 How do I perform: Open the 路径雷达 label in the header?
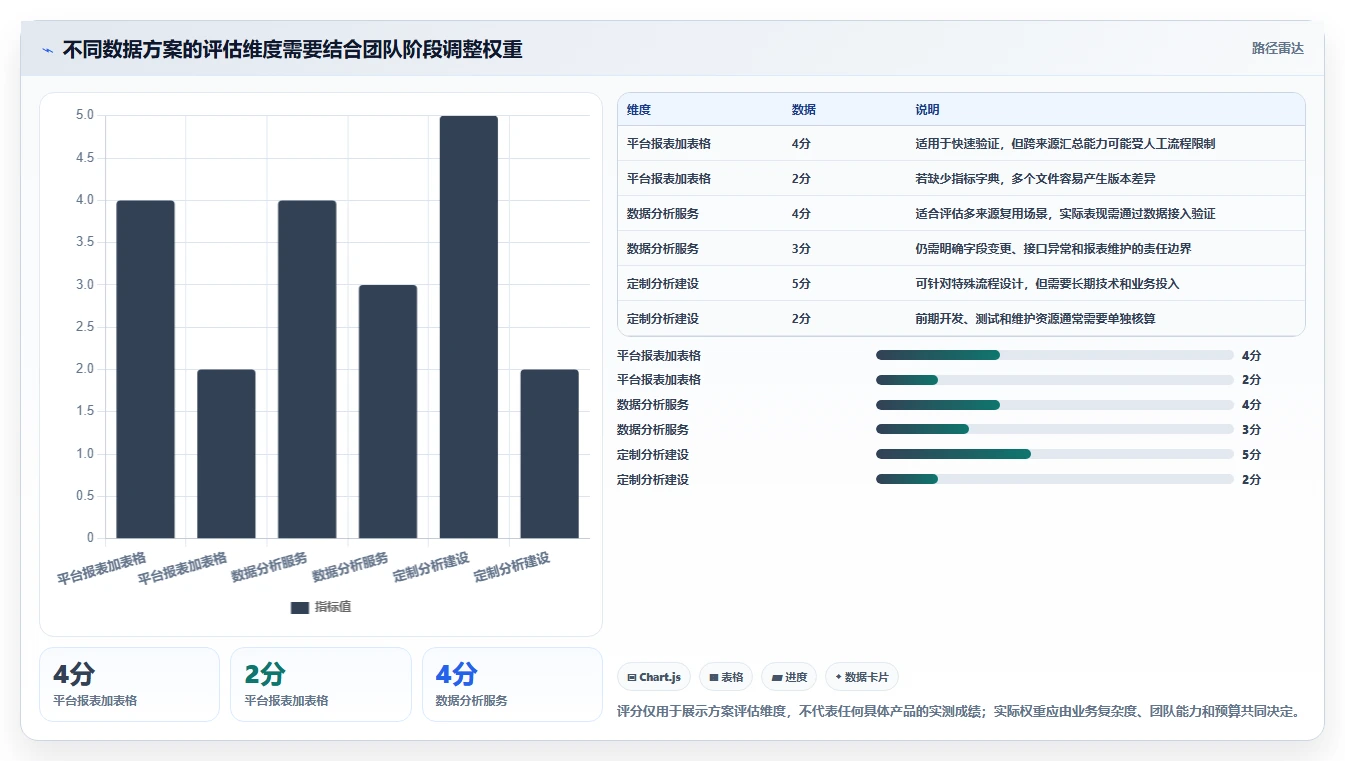point(1277,48)
